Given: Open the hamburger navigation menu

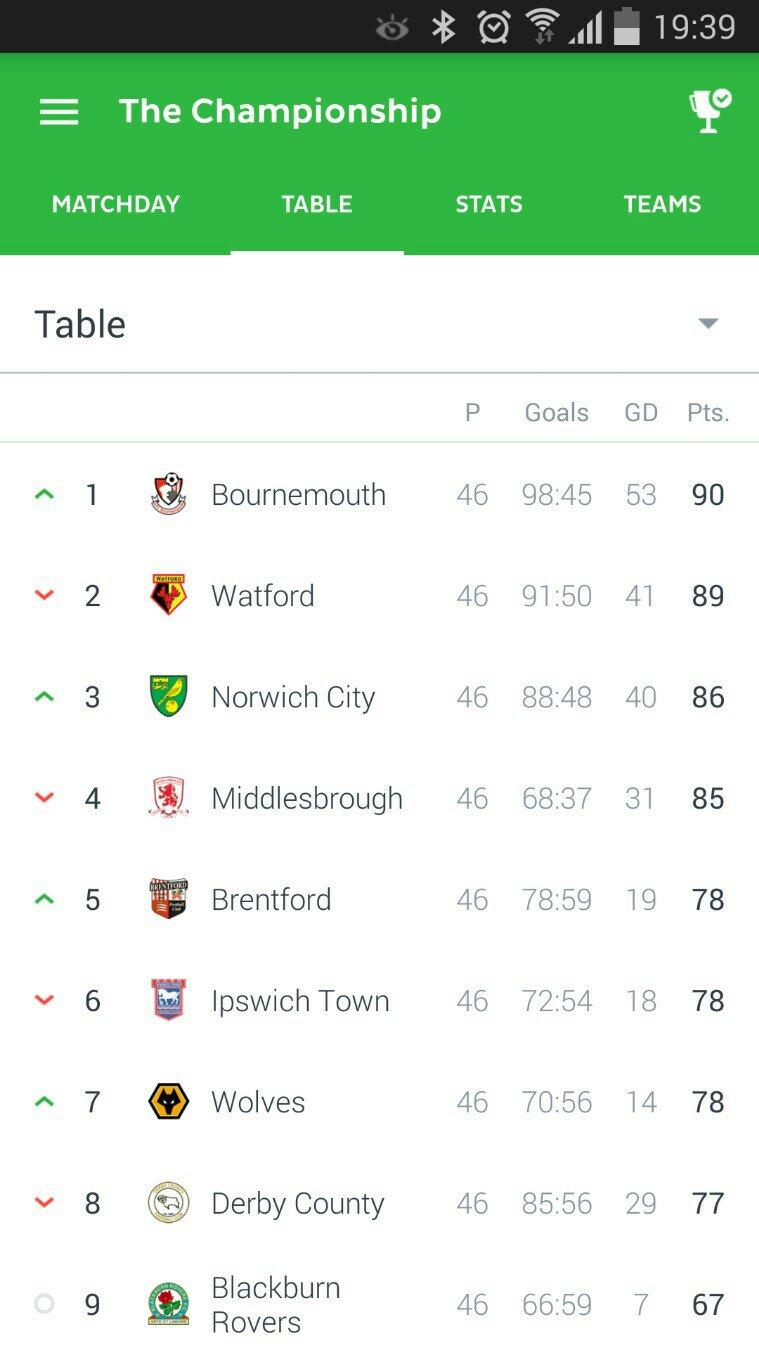Looking at the screenshot, I should [59, 112].
